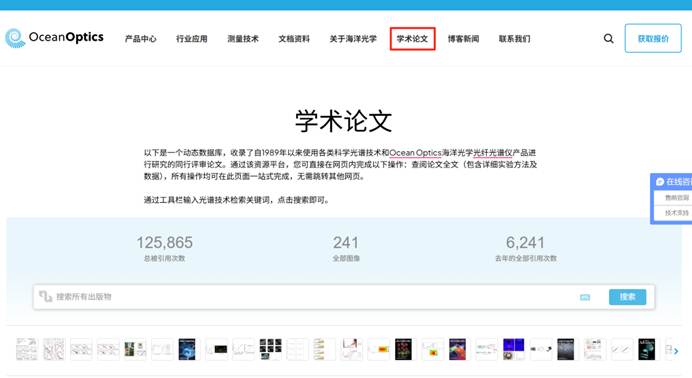
Task: Click the structure icon left of search field
Action: [45, 296]
